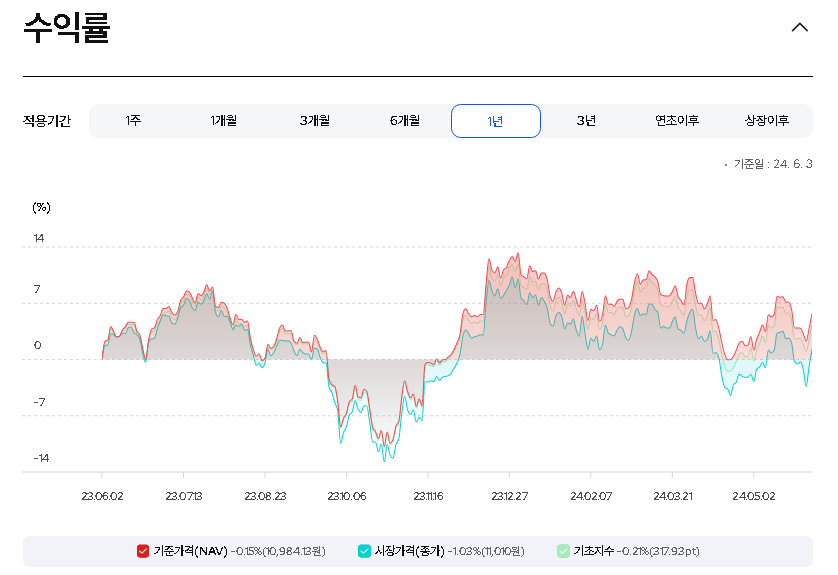838x575 pixels.
Task: Click the -7 y-axis value
Action: click(x=40, y=402)
